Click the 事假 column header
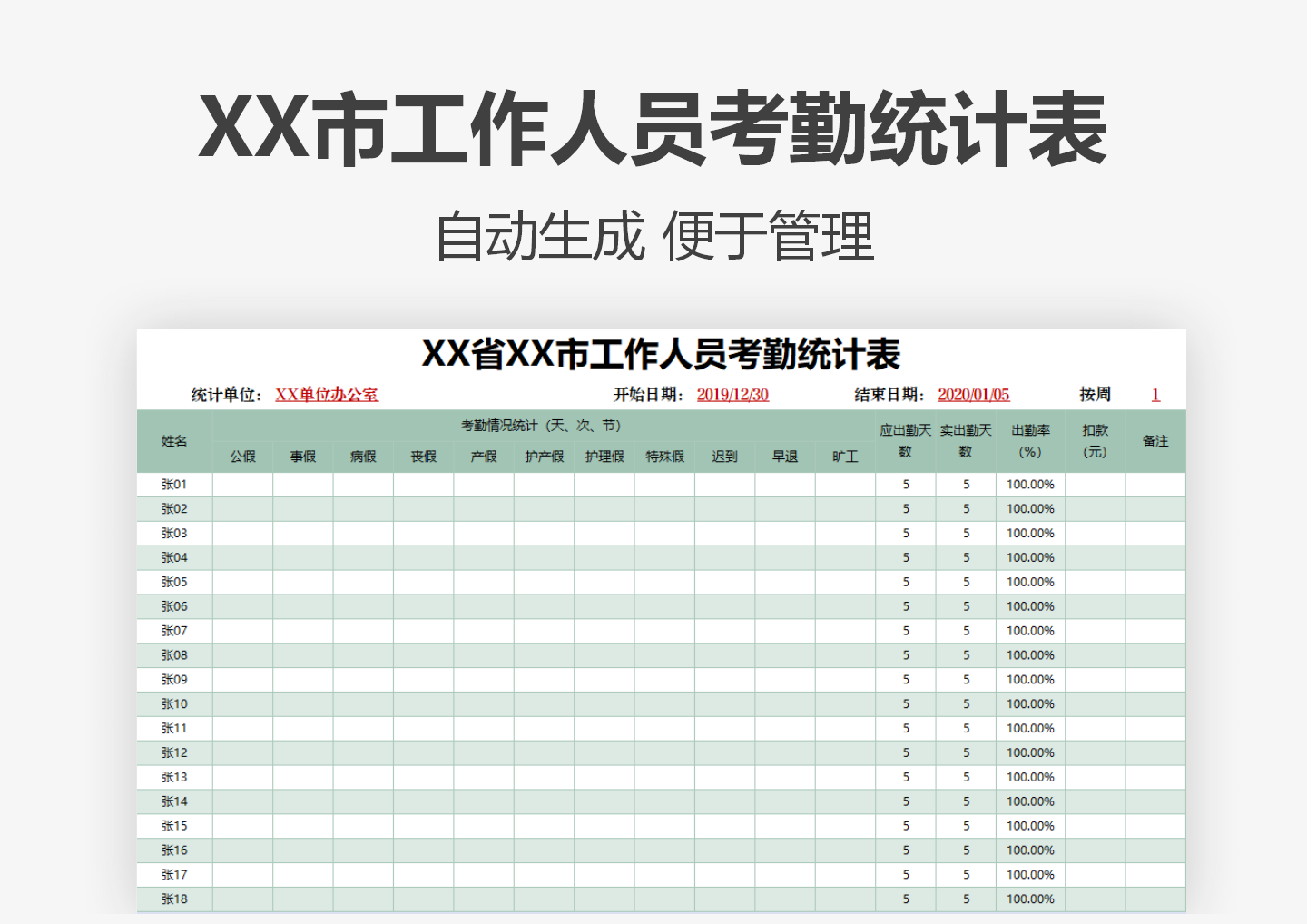The height and width of the screenshot is (924, 1307). pos(302,457)
